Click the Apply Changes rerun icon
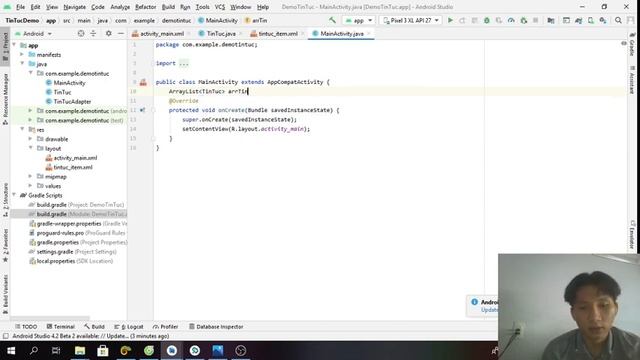 tap(462, 20)
